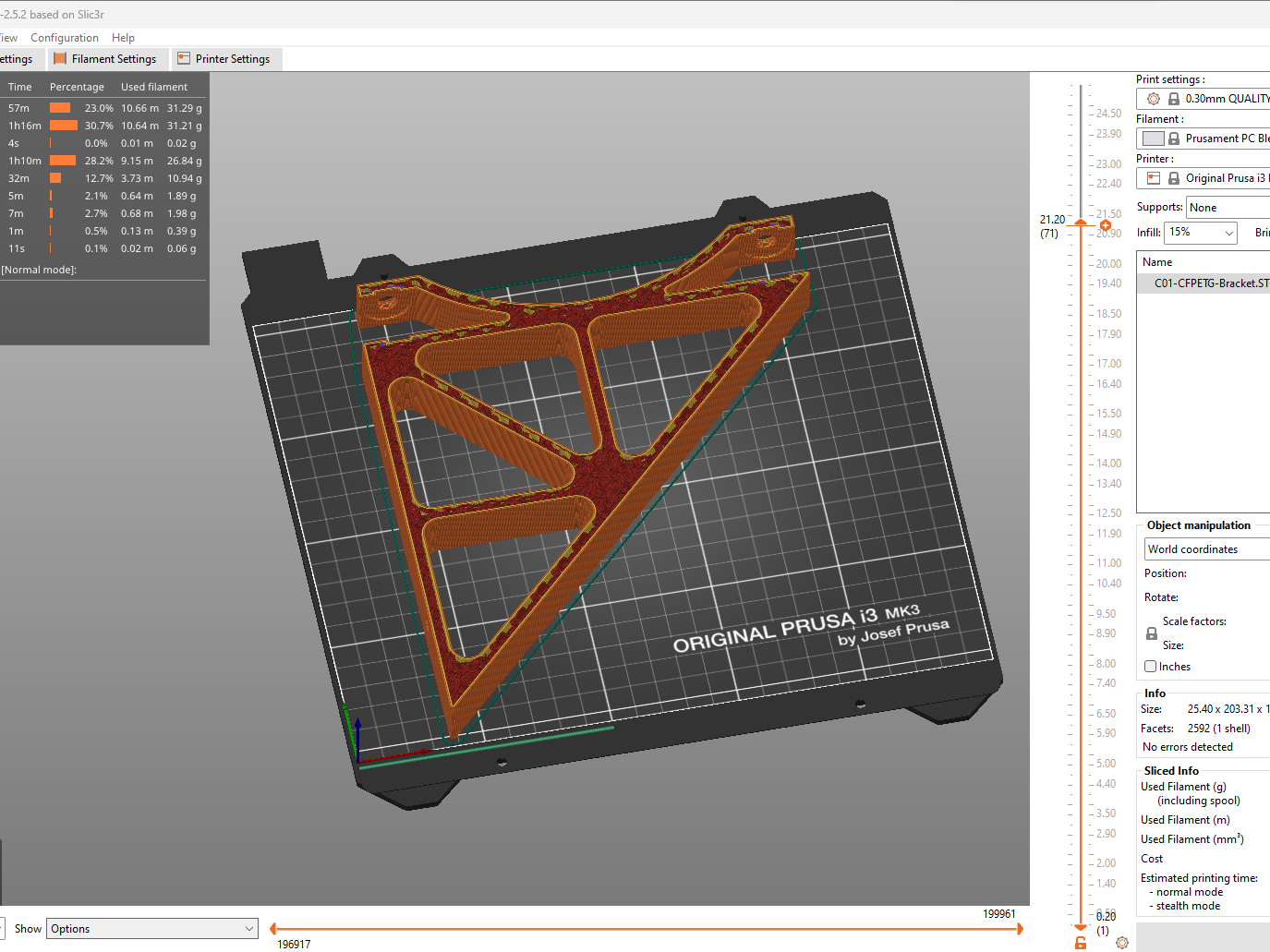Screen dimensions: 1270x952
Task: Open the Help menu
Action: [x=123, y=38]
